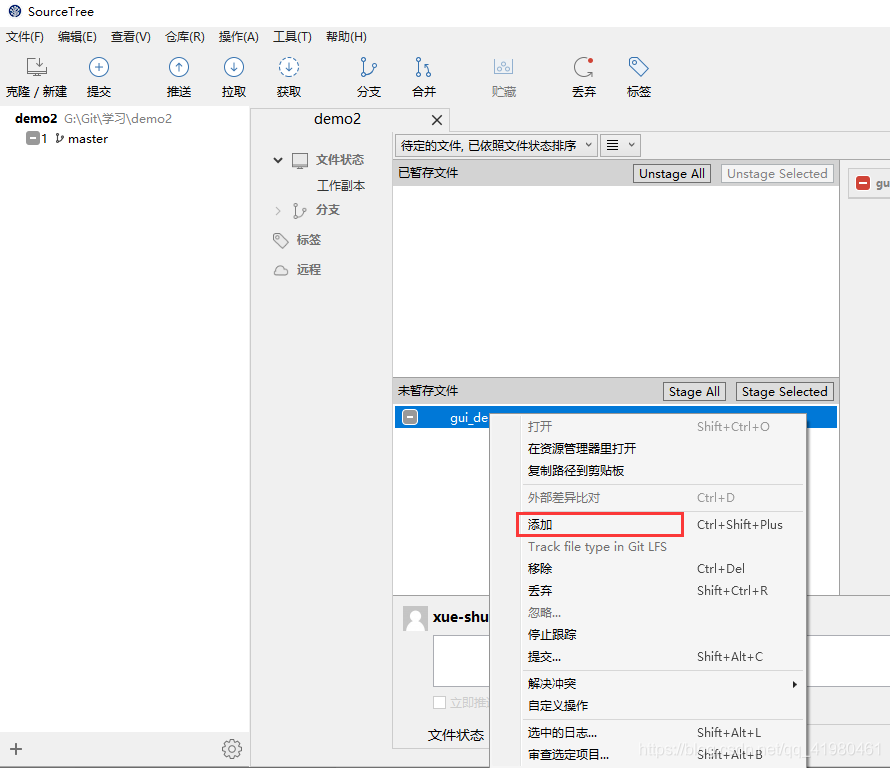Switch to the File Status (文件状态) bottom tab
890x768 pixels.
coord(455,736)
